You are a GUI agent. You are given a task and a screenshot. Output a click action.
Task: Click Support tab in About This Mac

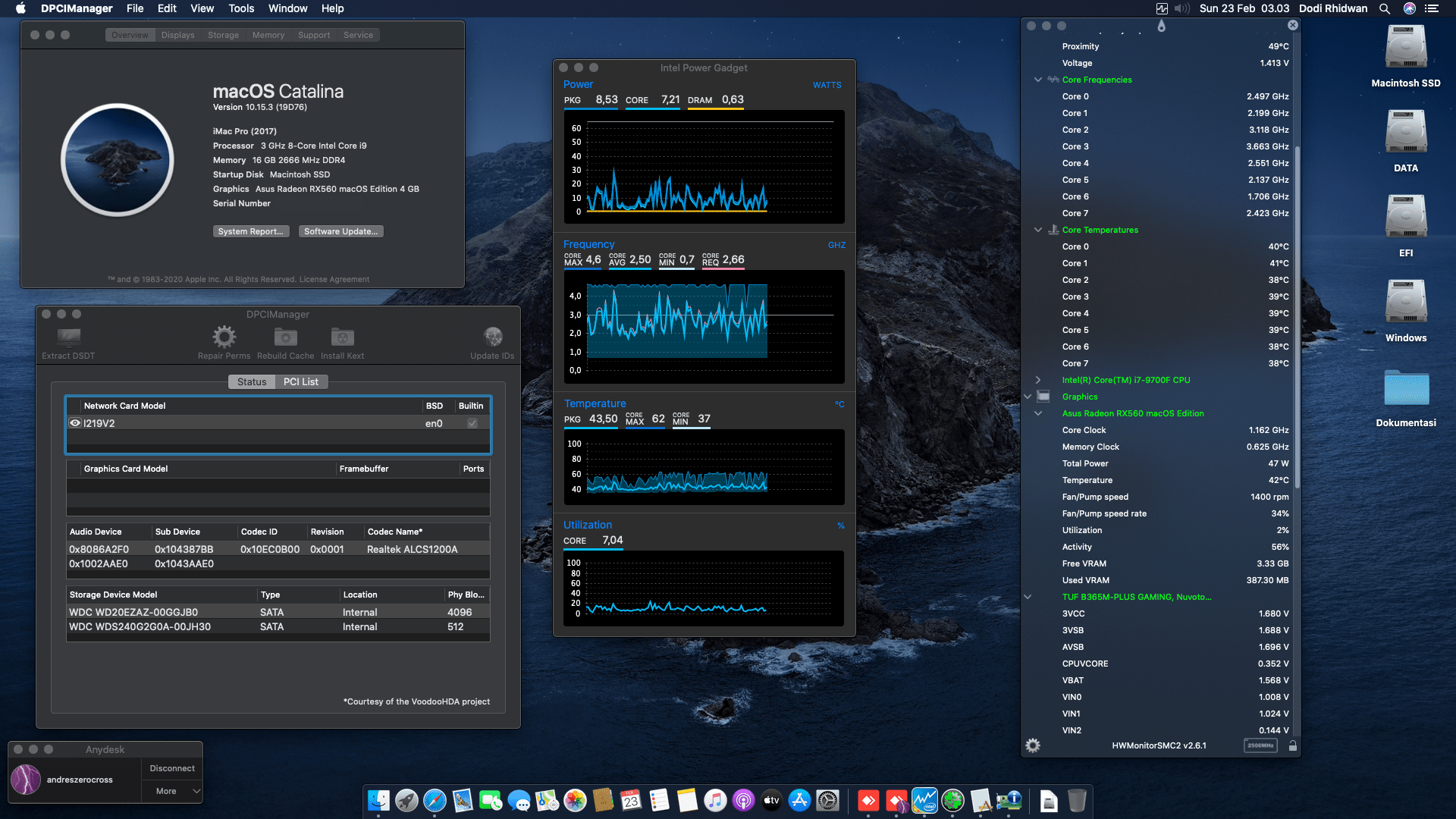pos(314,35)
